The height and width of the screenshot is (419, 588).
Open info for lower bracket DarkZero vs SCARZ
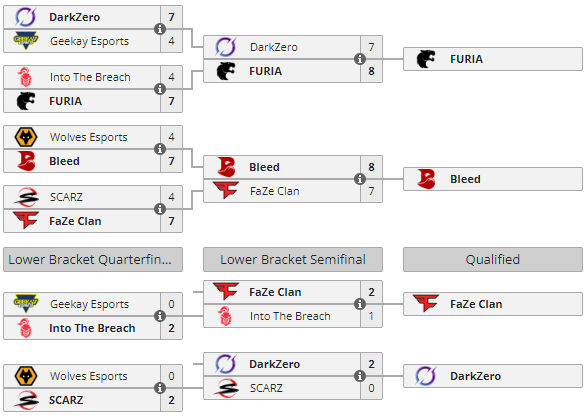point(360,376)
